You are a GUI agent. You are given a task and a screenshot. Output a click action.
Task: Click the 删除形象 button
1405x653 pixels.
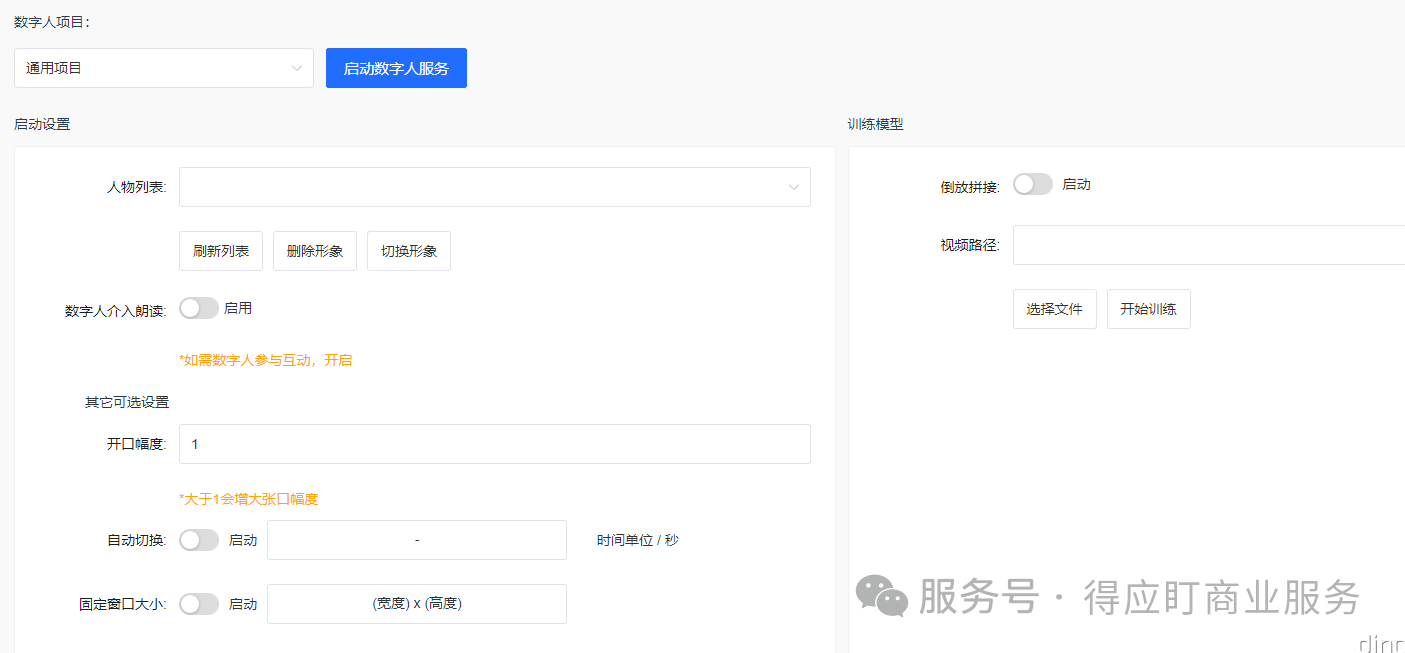[x=314, y=250]
